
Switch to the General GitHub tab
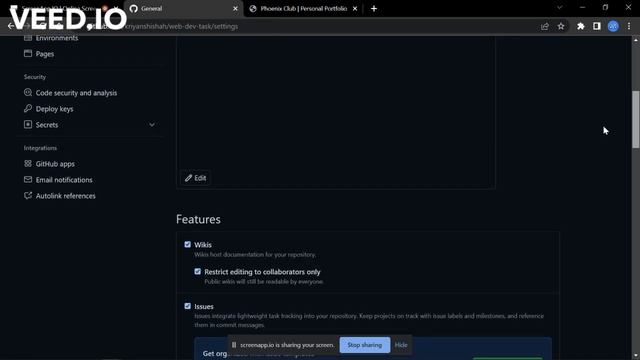tap(183, 9)
